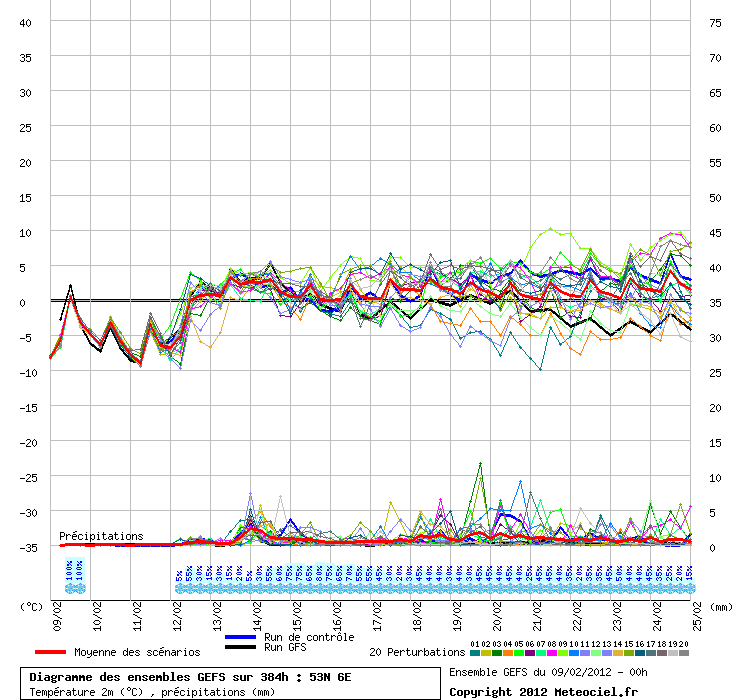Click the olive-yellow swatch for perturbation 02

tap(486, 653)
